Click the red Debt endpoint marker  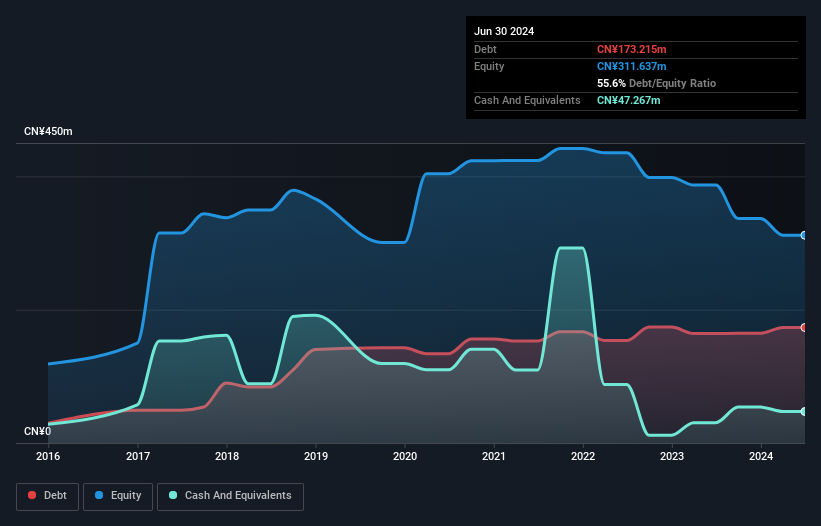pos(804,328)
